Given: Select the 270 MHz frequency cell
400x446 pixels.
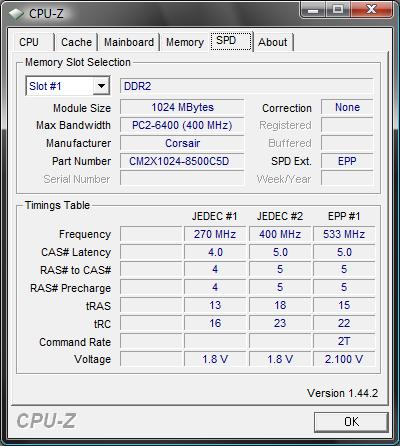Looking at the screenshot, I should 215,234.
